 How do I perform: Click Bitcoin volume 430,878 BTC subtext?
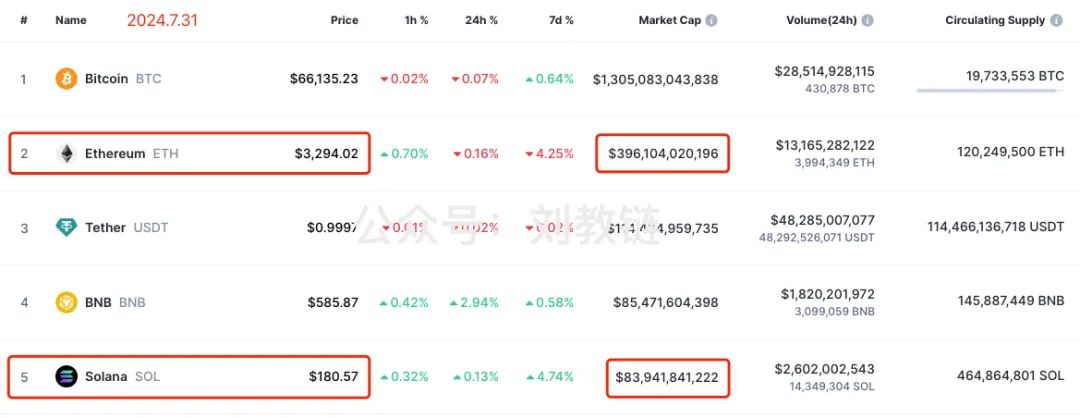click(x=840, y=89)
